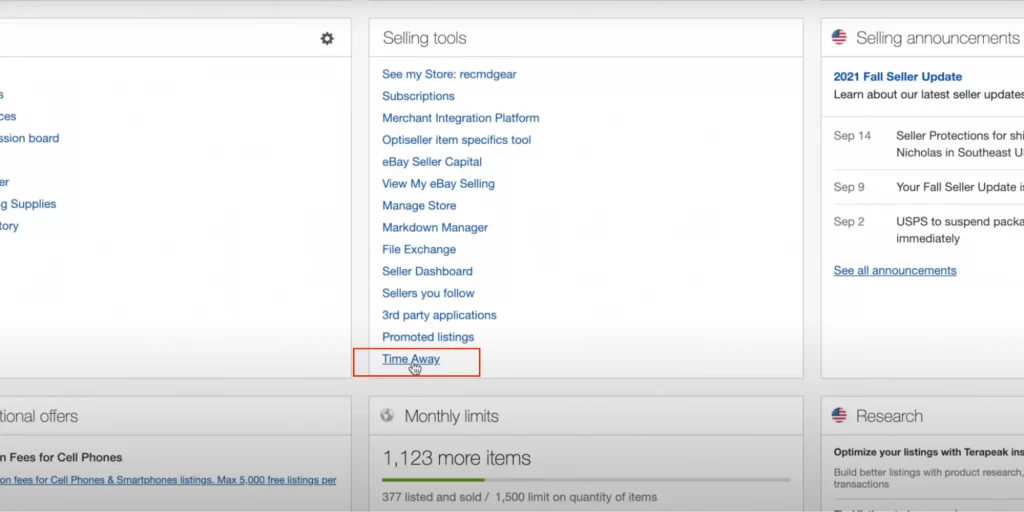Click the Cell Phones & Smartphones listings offer link
The height and width of the screenshot is (512, 1024).
click(x=168, y=480)
